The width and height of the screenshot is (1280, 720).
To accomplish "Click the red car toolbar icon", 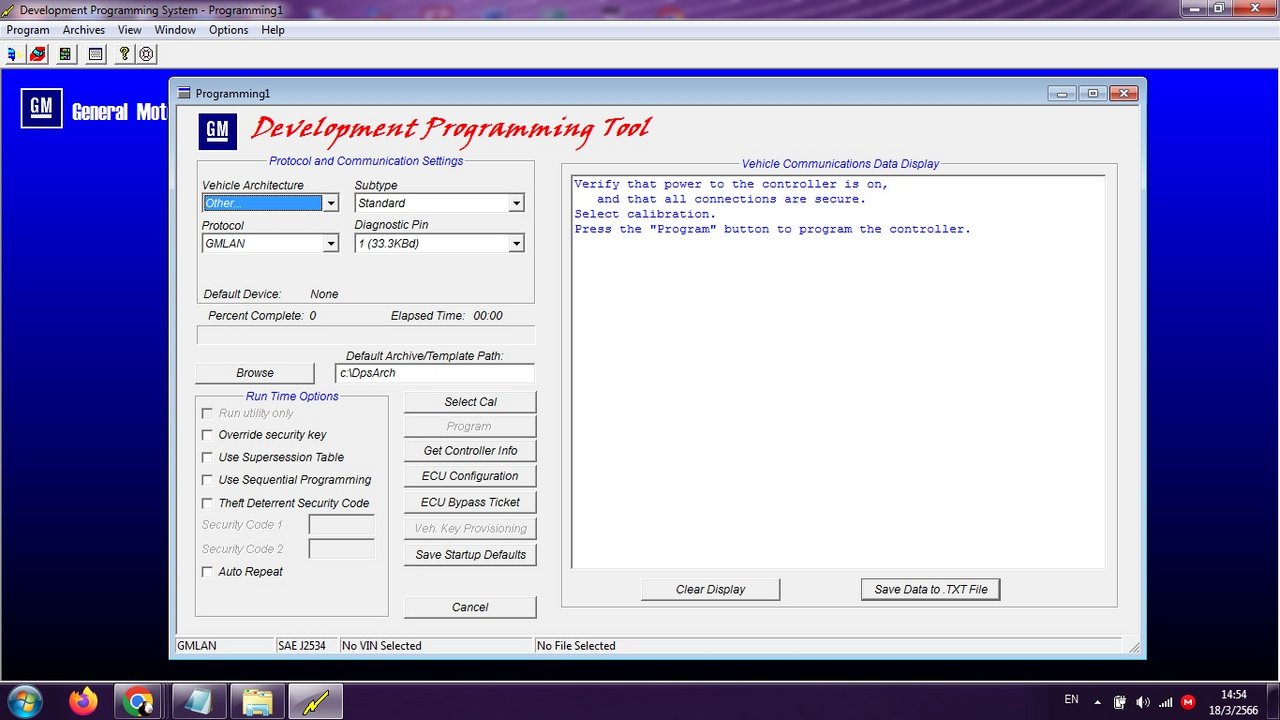I will (37, 54).
